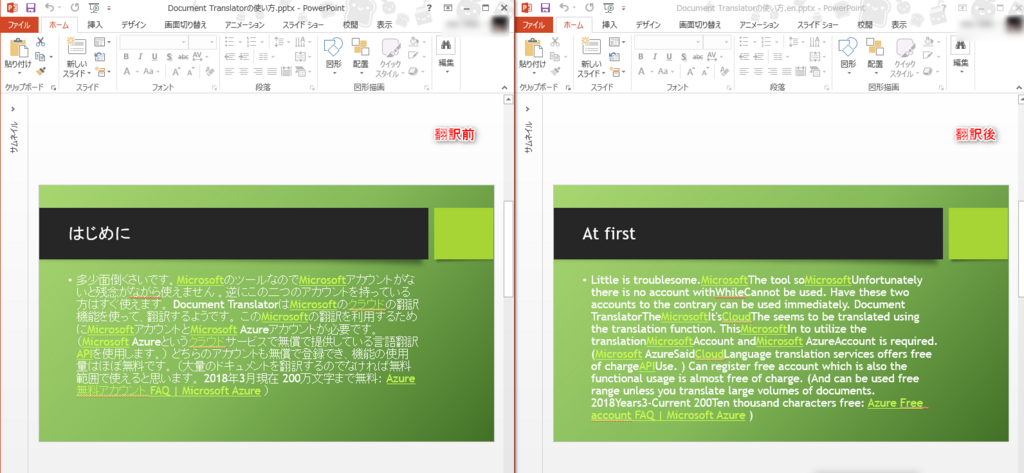This screenshot has height=473, width=1024.
Task: Toggle Center alignment in left window paragraph group
Action: [243, 71]
